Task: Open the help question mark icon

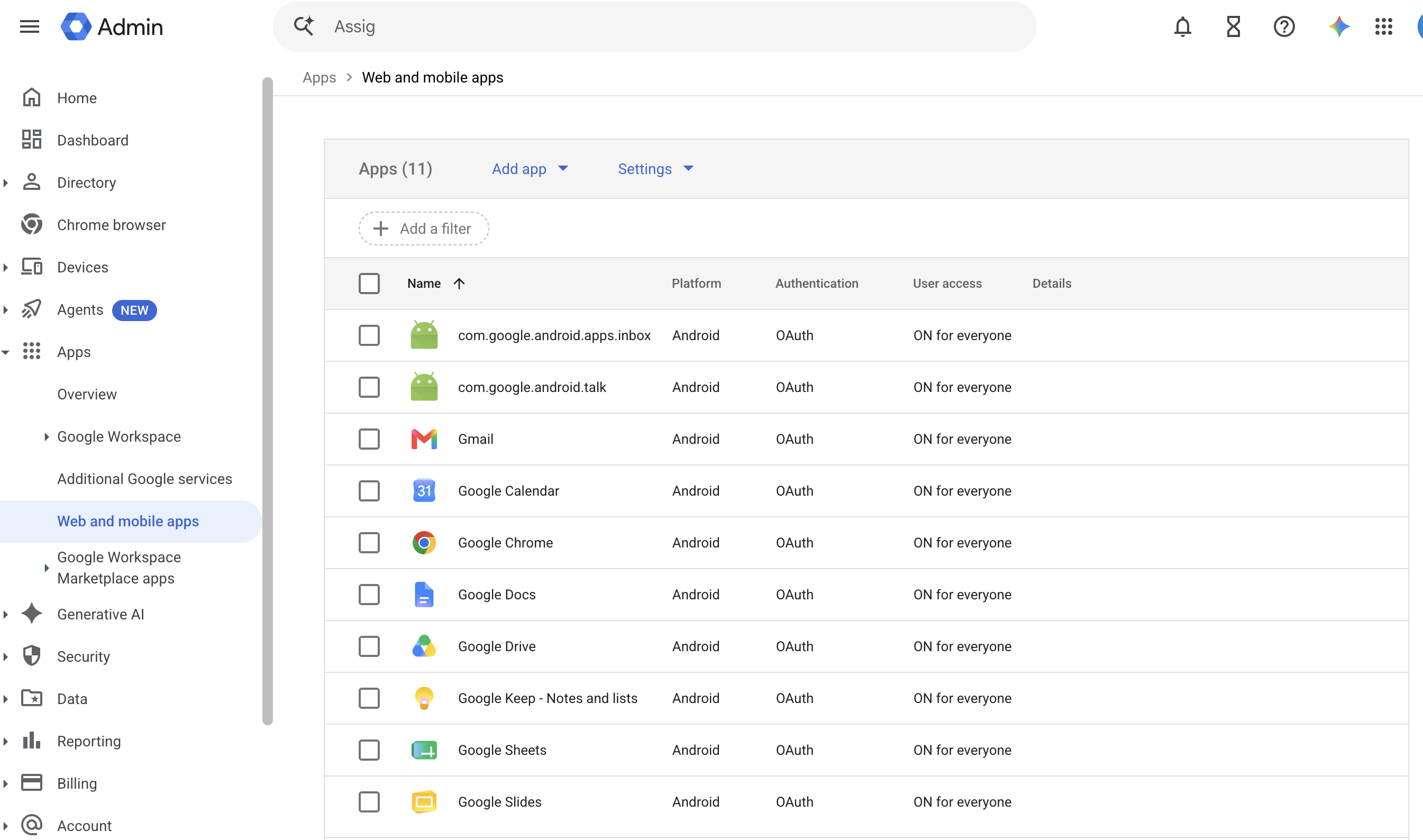Action: coord(1284,26)
